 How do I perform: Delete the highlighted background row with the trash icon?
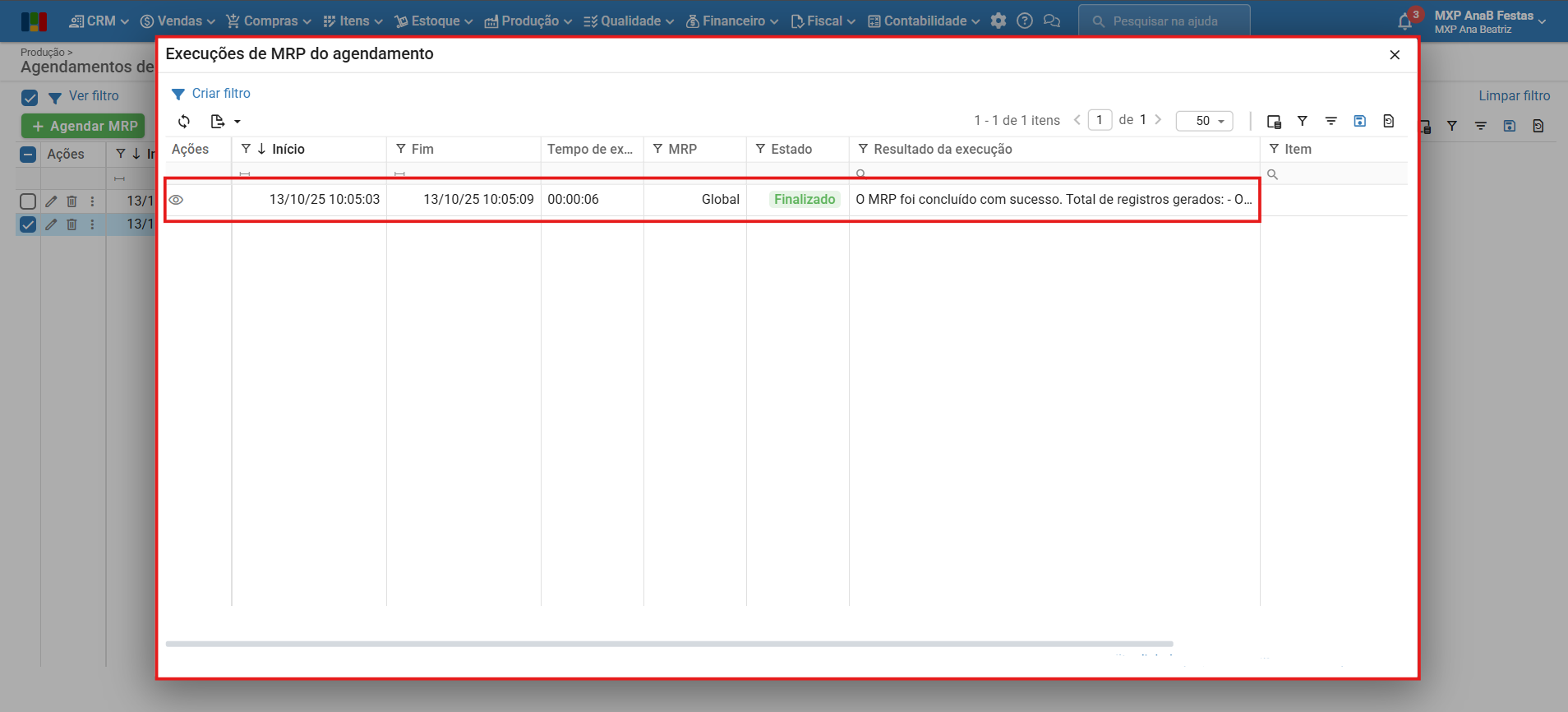(x=72, y=224)
